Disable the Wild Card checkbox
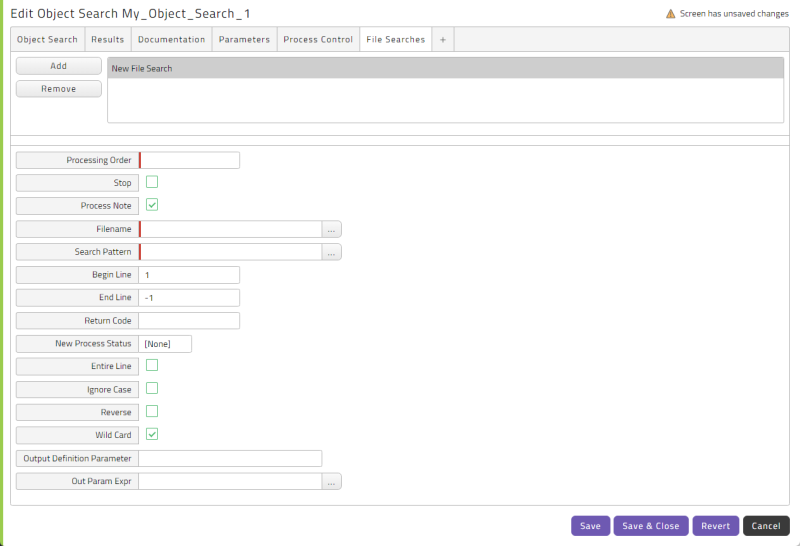This screenshot has height=546, width=800. pyautogui.click(x=152, y=434)
